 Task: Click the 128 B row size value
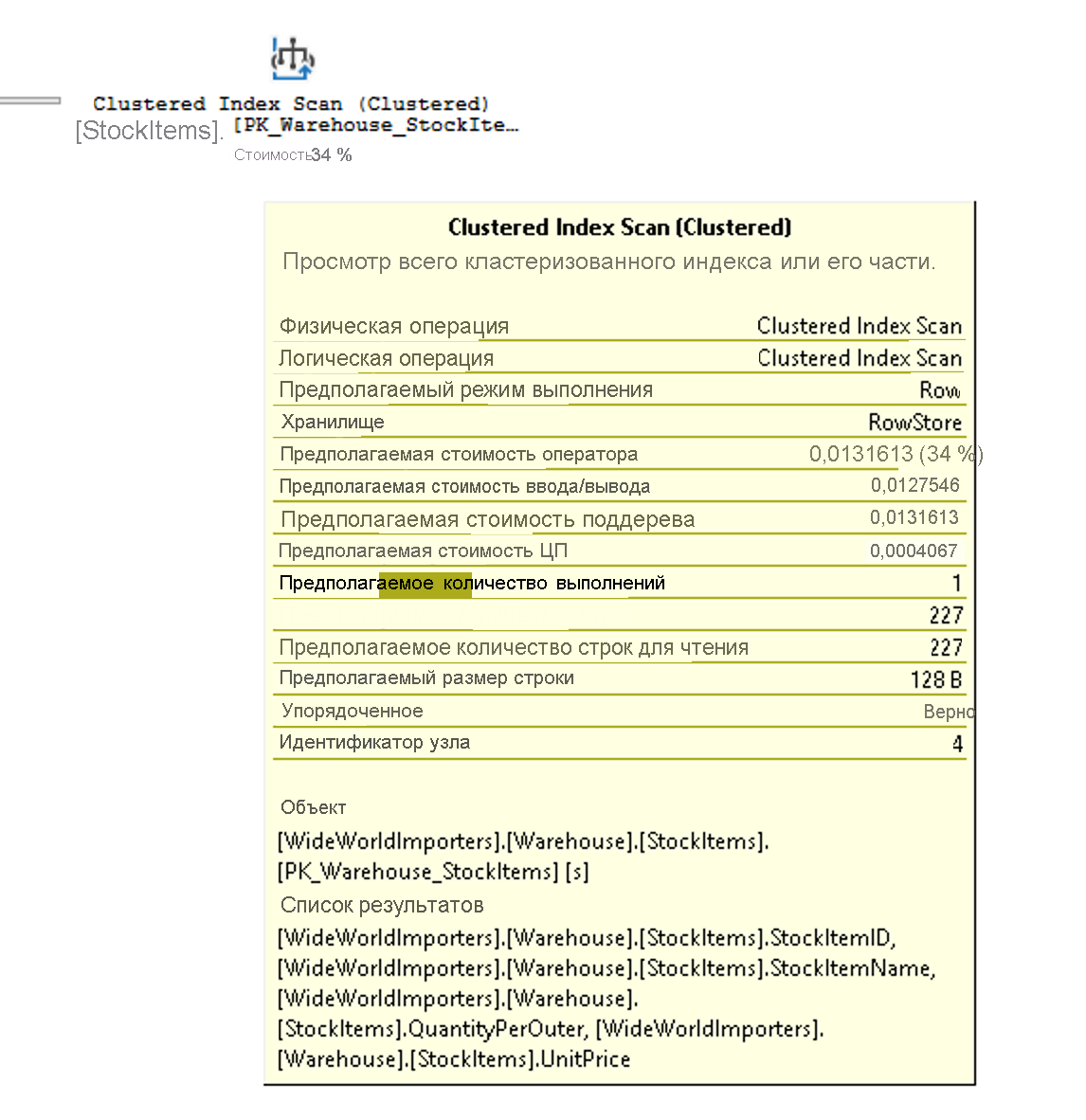point(936,679)
